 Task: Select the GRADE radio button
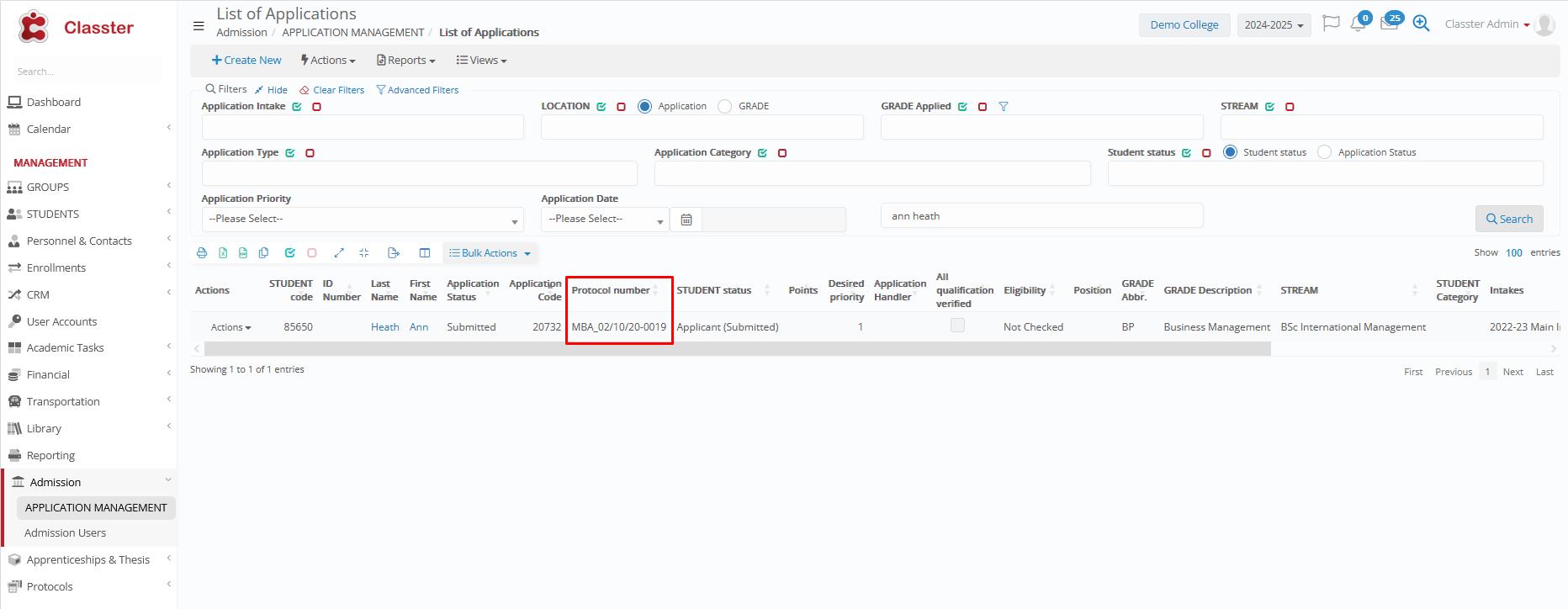pyautogui.click(x=725, y=107)
